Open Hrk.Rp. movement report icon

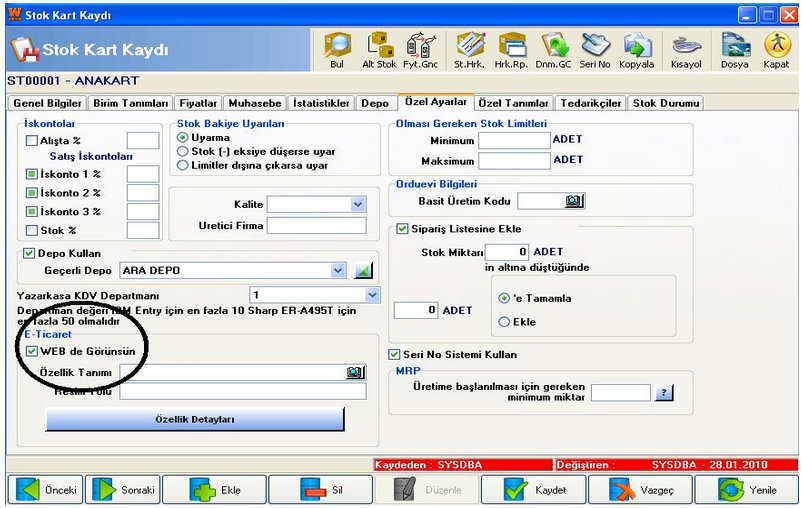pos(511,50)
